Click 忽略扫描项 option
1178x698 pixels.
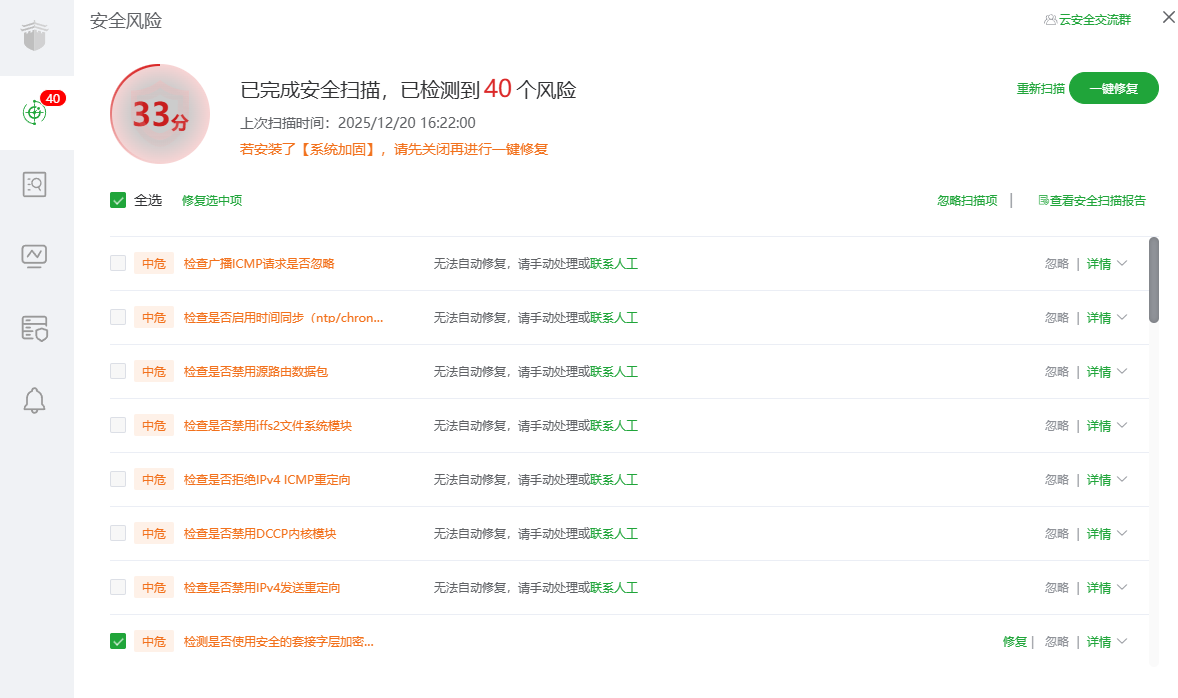[x=966, y=200]
